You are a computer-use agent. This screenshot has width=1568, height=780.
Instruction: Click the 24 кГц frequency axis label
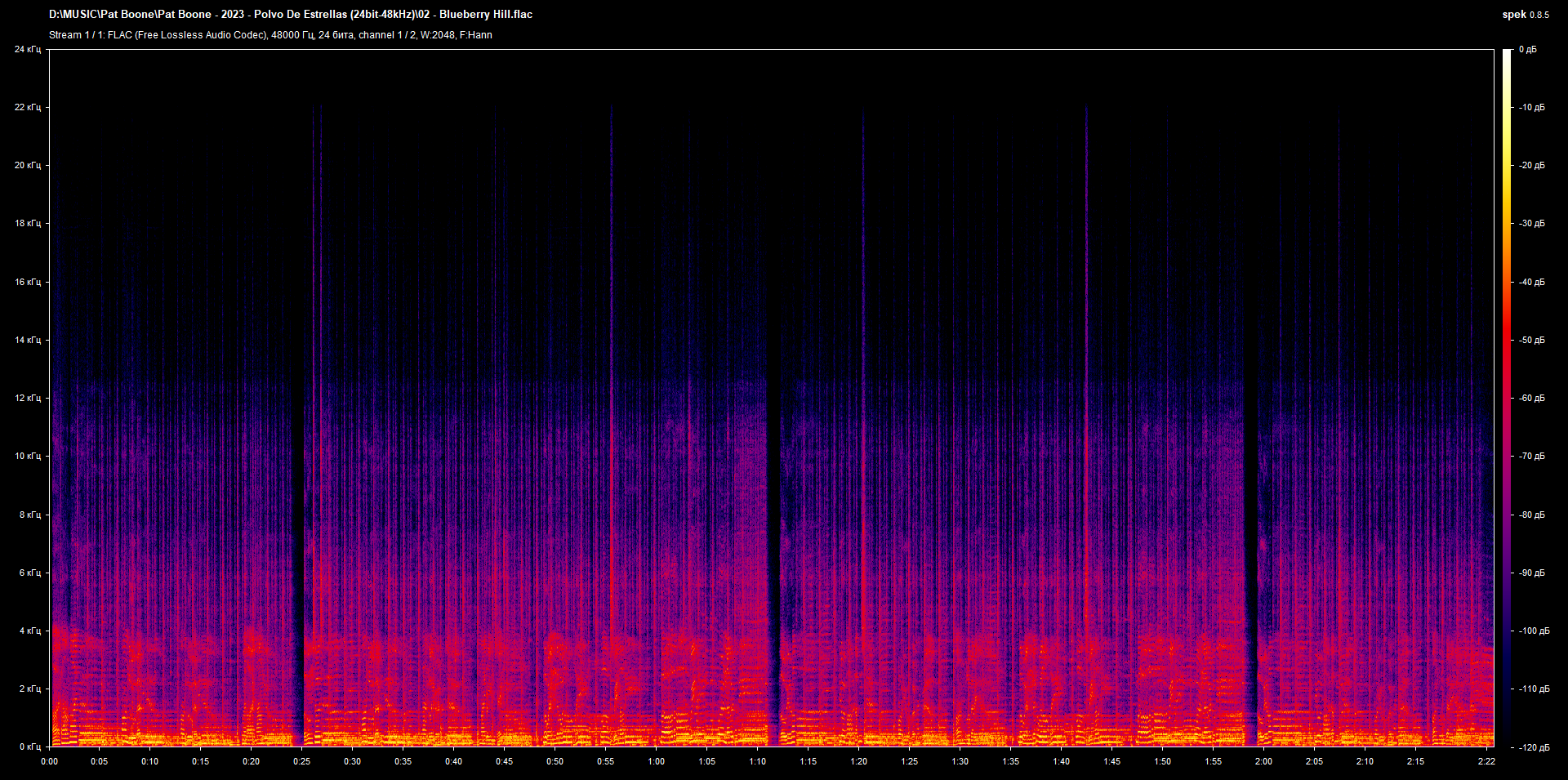pyautogui.click(x=28, y=50)
